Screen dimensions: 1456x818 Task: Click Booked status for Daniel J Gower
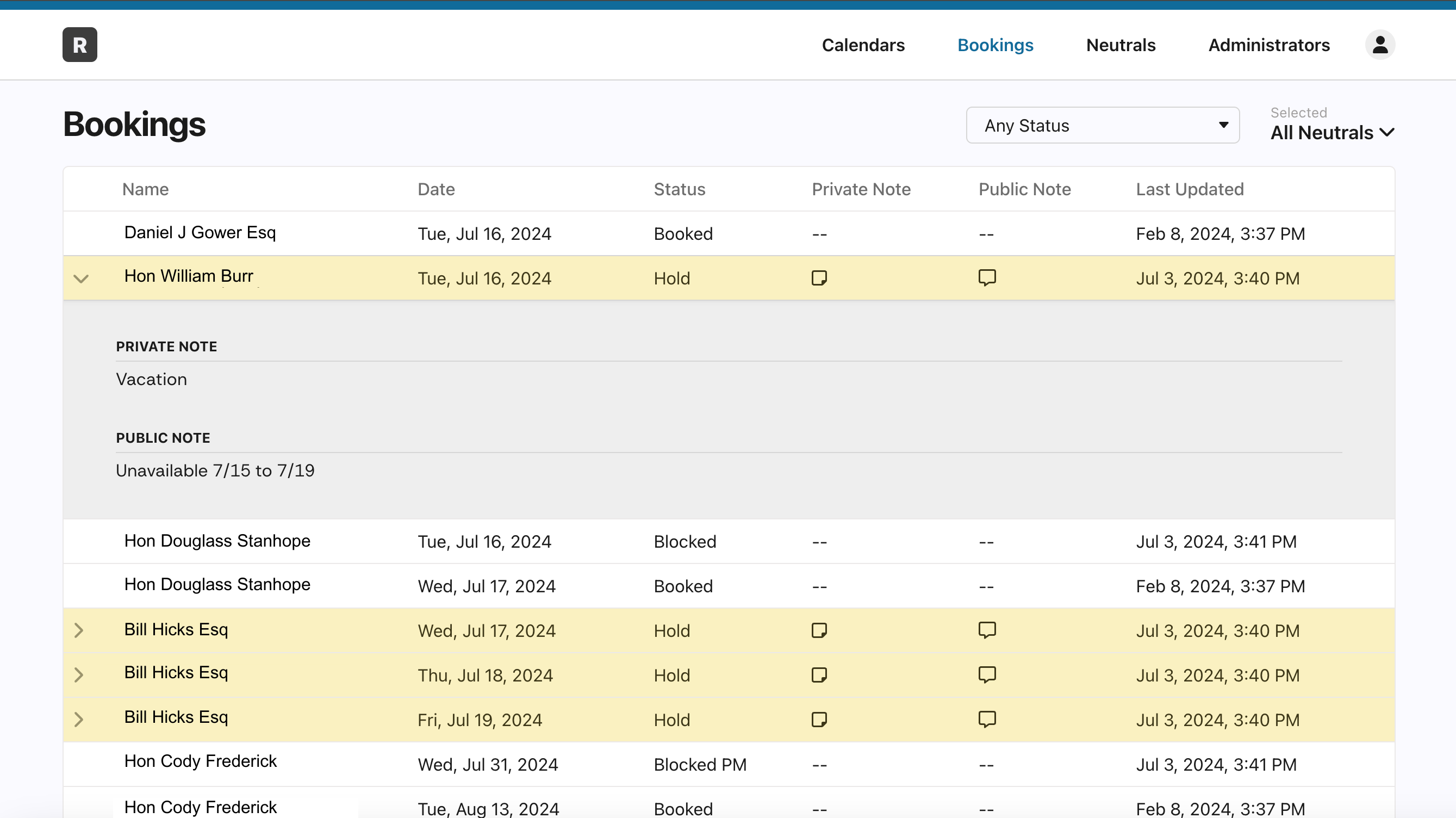[x=683, y=233]
